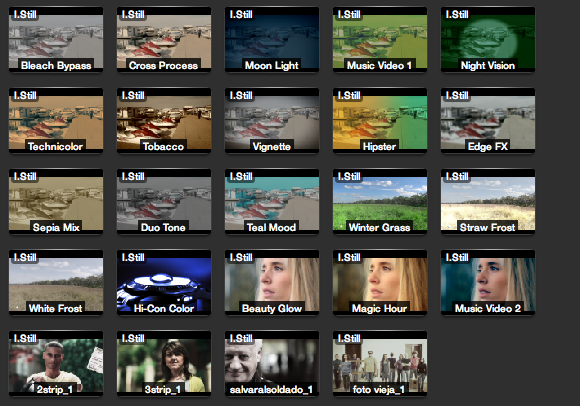Select the Night Vision preset thumbnail
580x406 pixels.
[488, 39]
